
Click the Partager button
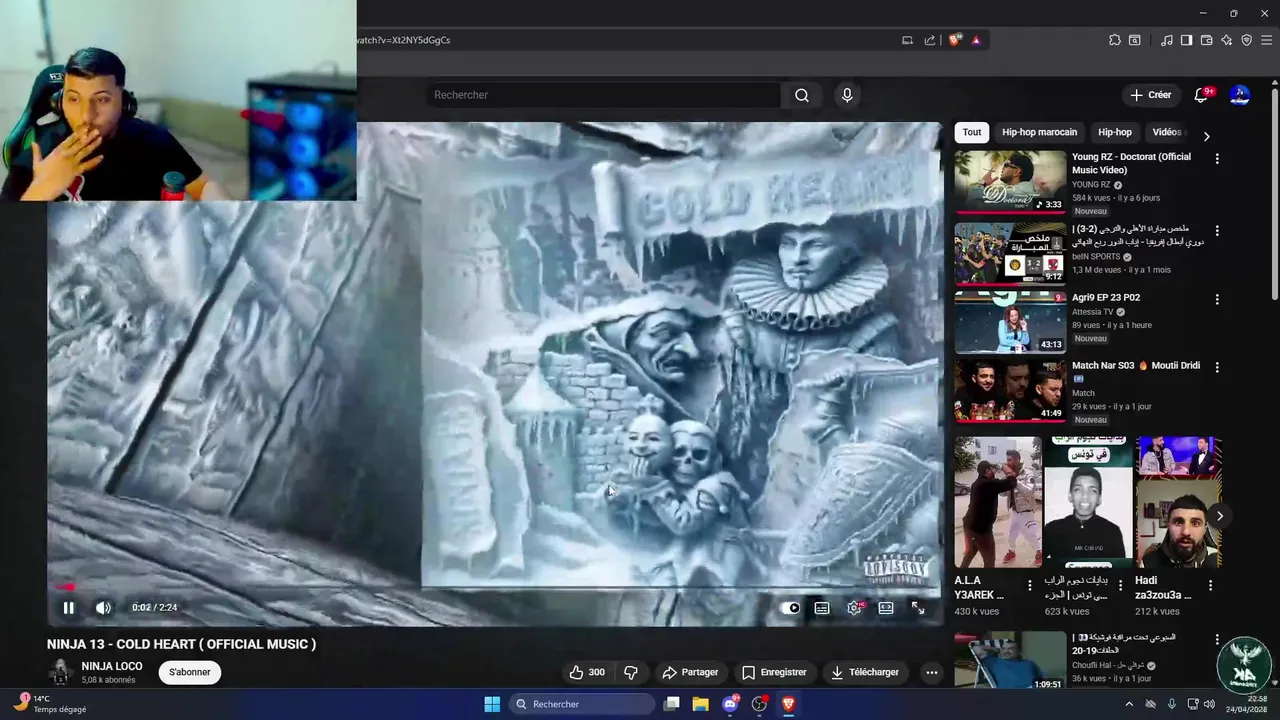click(x=690, y=672)
